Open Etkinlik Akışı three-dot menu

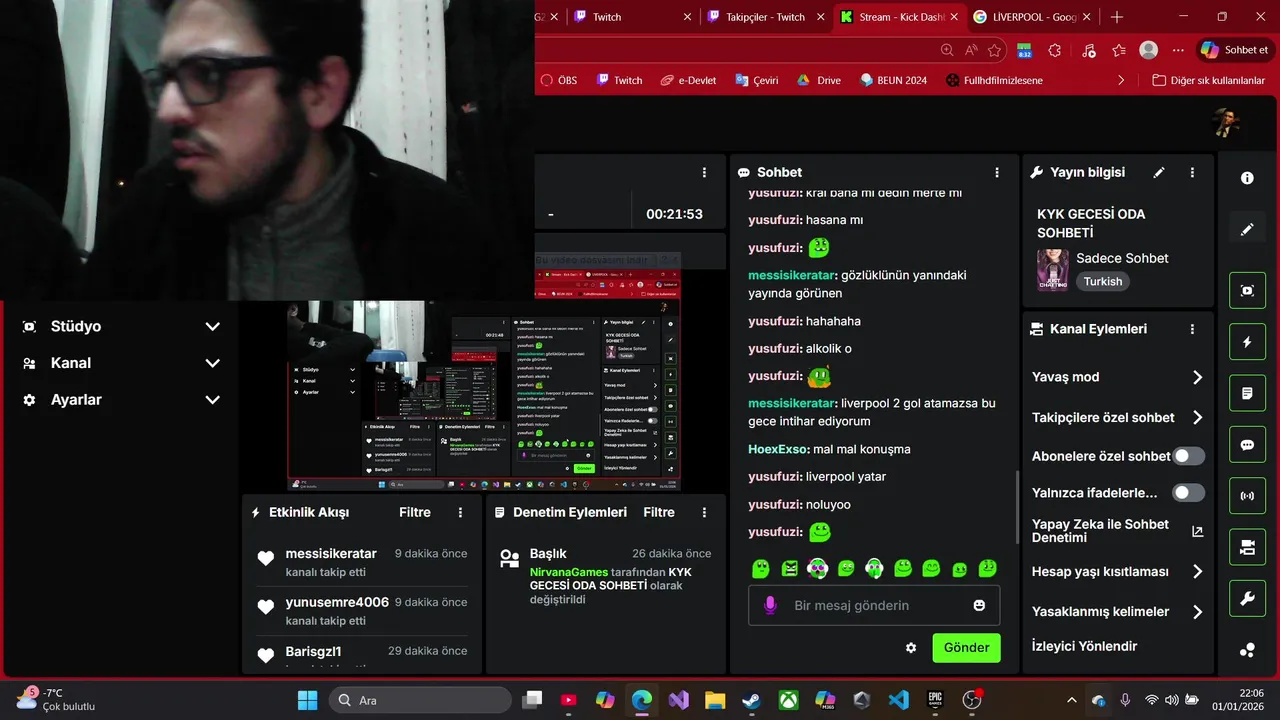(x=461, y=512)
